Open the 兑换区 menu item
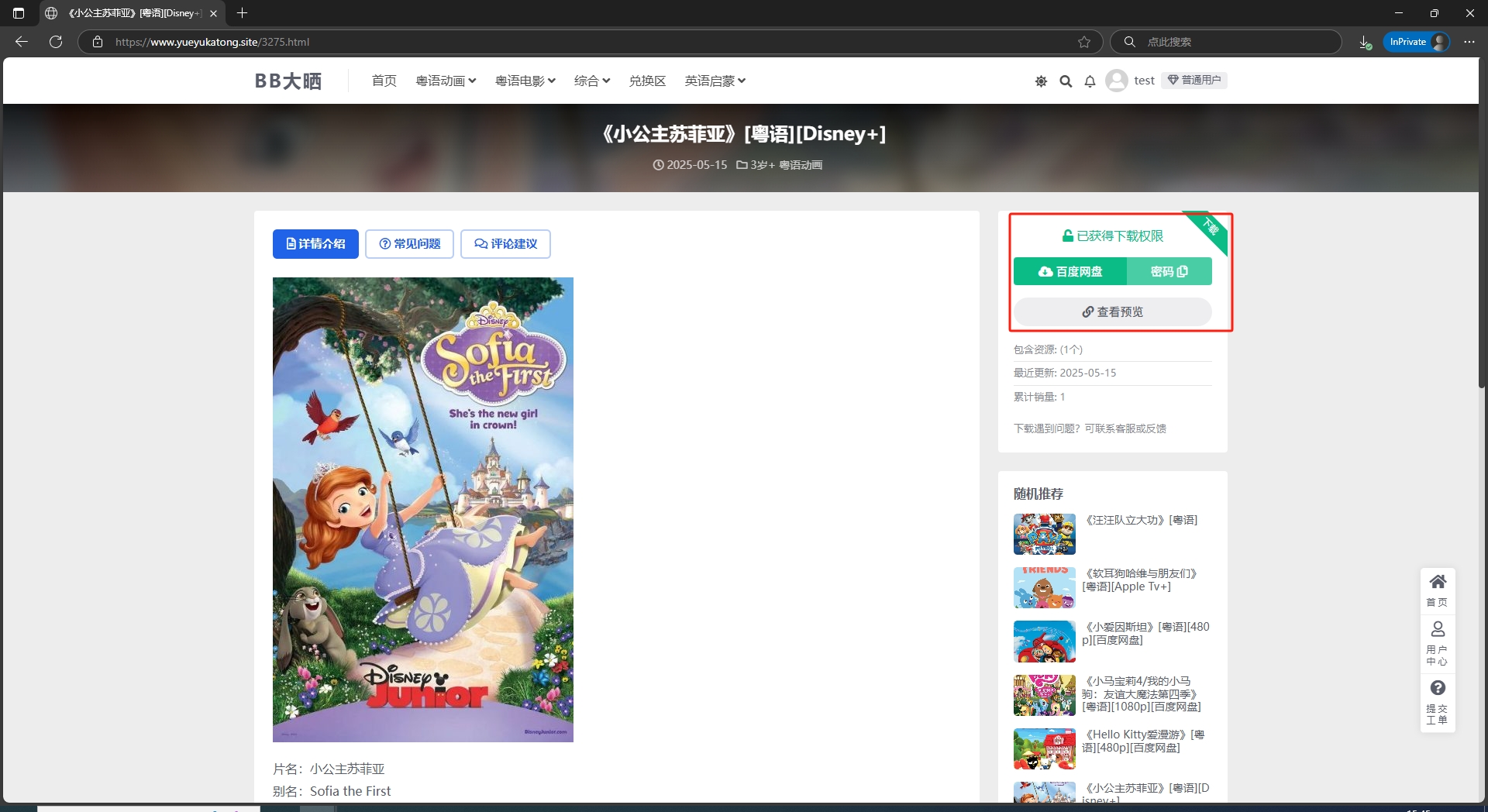 click(x=647, y=81)
